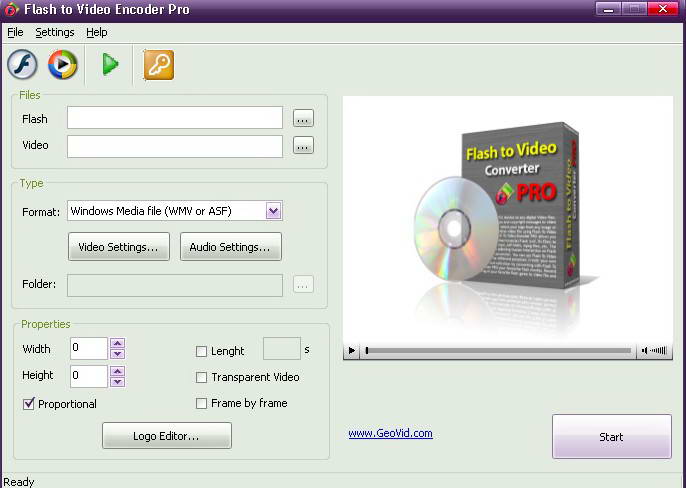Viewport: 686px width, 488px height.
Task: Minimize the Flash to Video Encoder window
Action: tap(608, 9)
